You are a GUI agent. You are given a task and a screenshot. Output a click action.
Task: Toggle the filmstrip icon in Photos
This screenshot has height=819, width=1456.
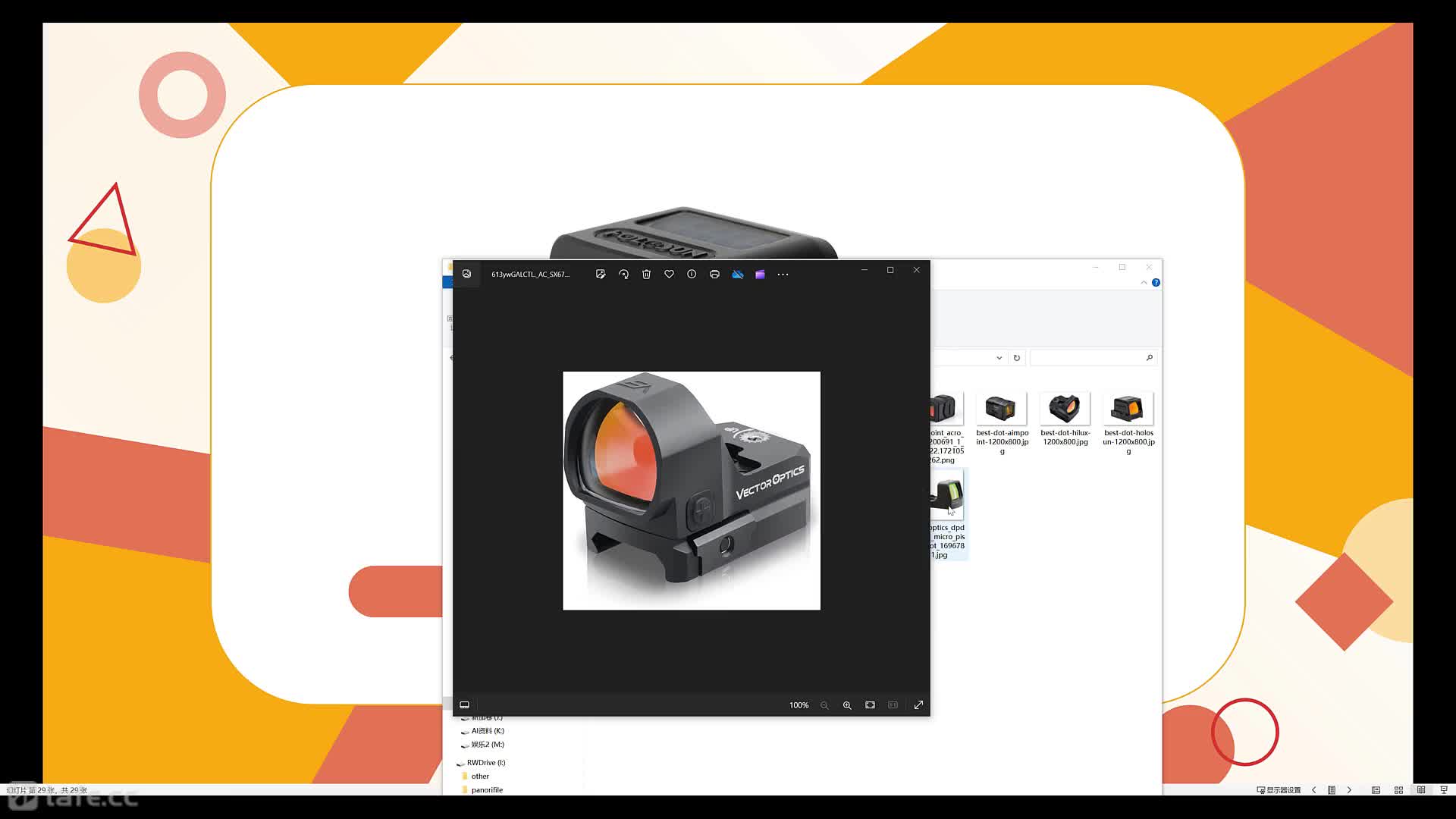tap(464, 705)
